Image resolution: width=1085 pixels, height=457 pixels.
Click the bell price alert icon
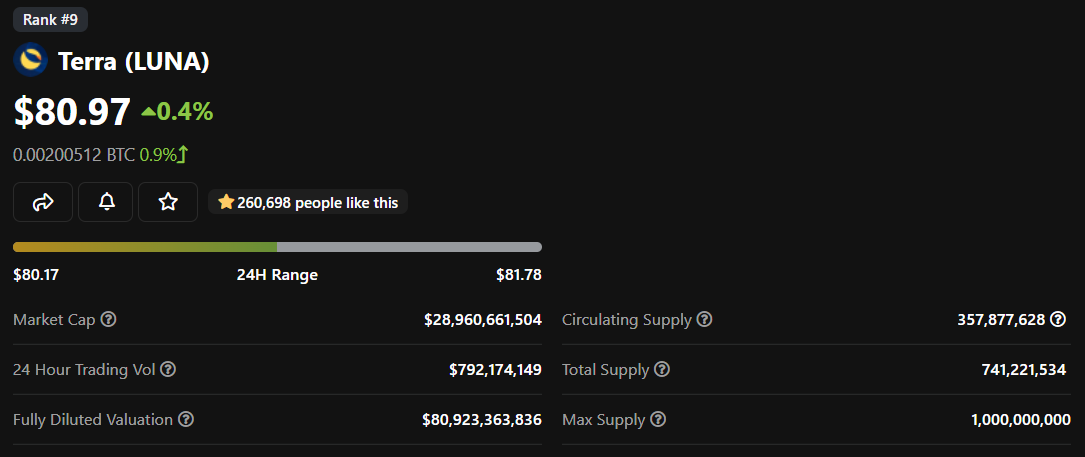[105, 202]
